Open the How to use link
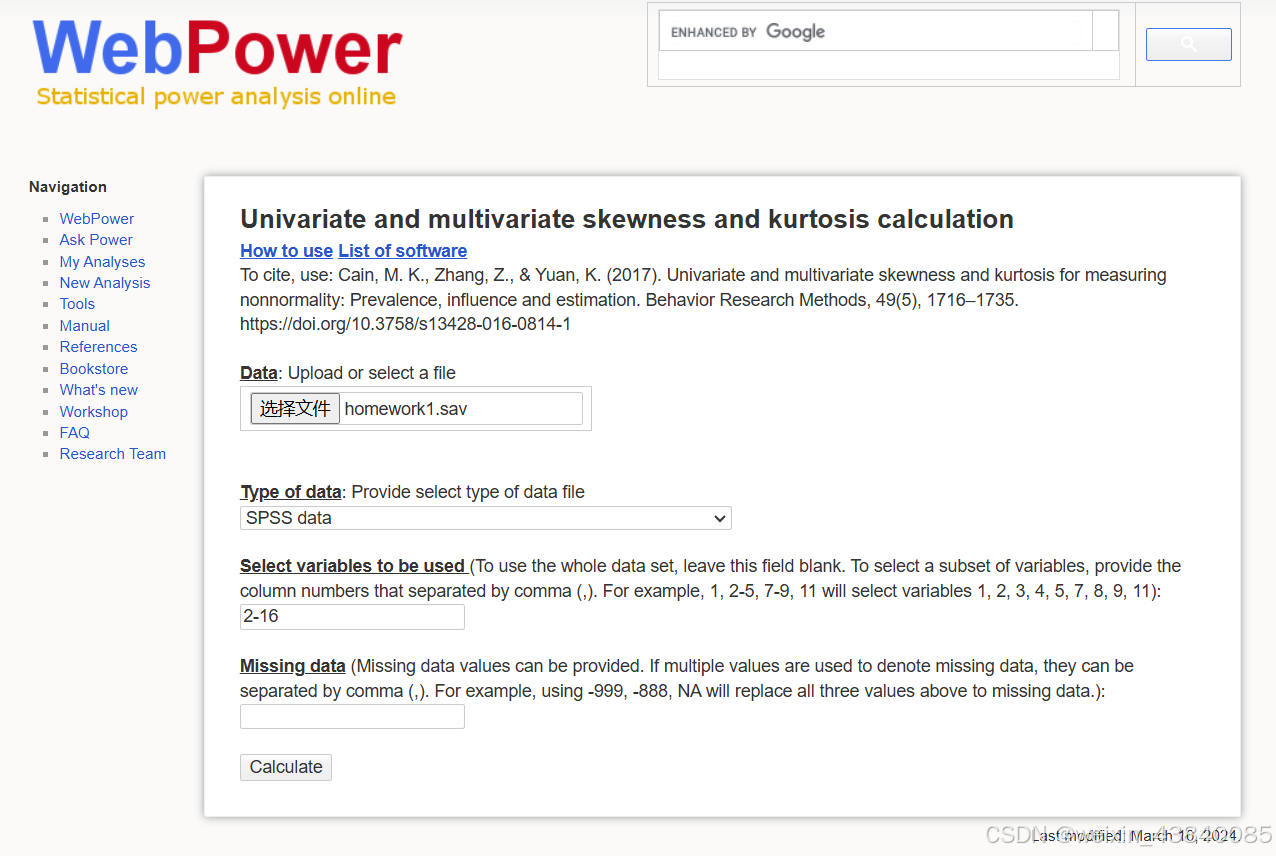 286,251
